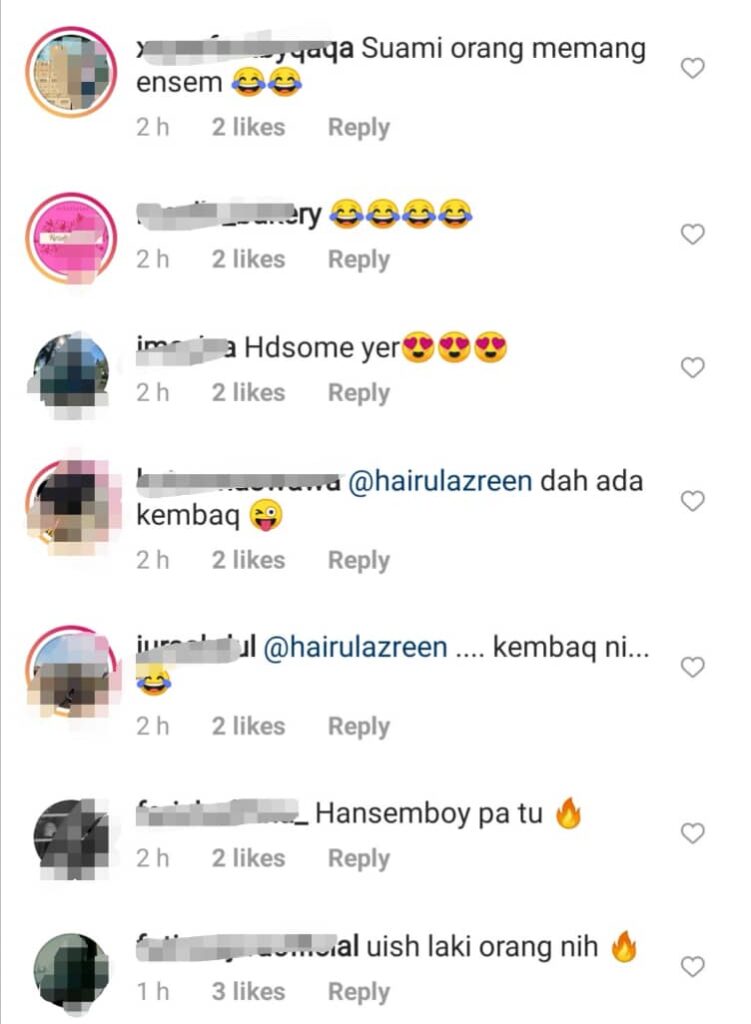Reply to the 'Hansemboy pa tu' comment
Screen dimensions: 751x1024
(x=359, y=859)
